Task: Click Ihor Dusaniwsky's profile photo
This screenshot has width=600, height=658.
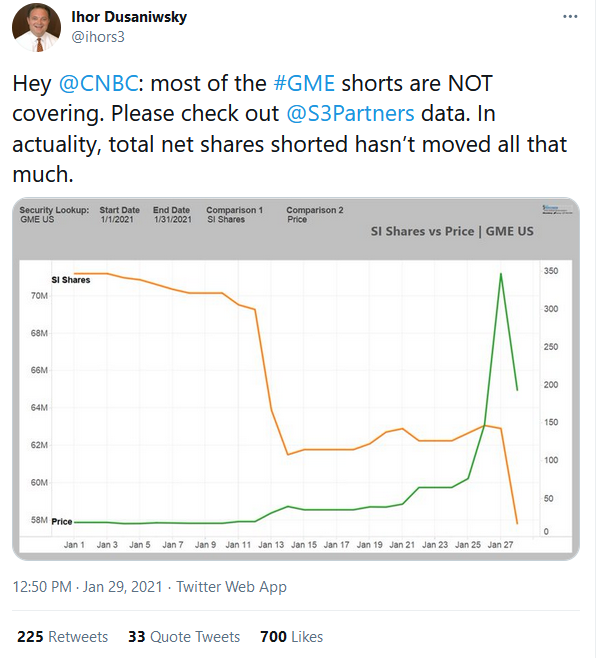Action: (x=36, y=27)
